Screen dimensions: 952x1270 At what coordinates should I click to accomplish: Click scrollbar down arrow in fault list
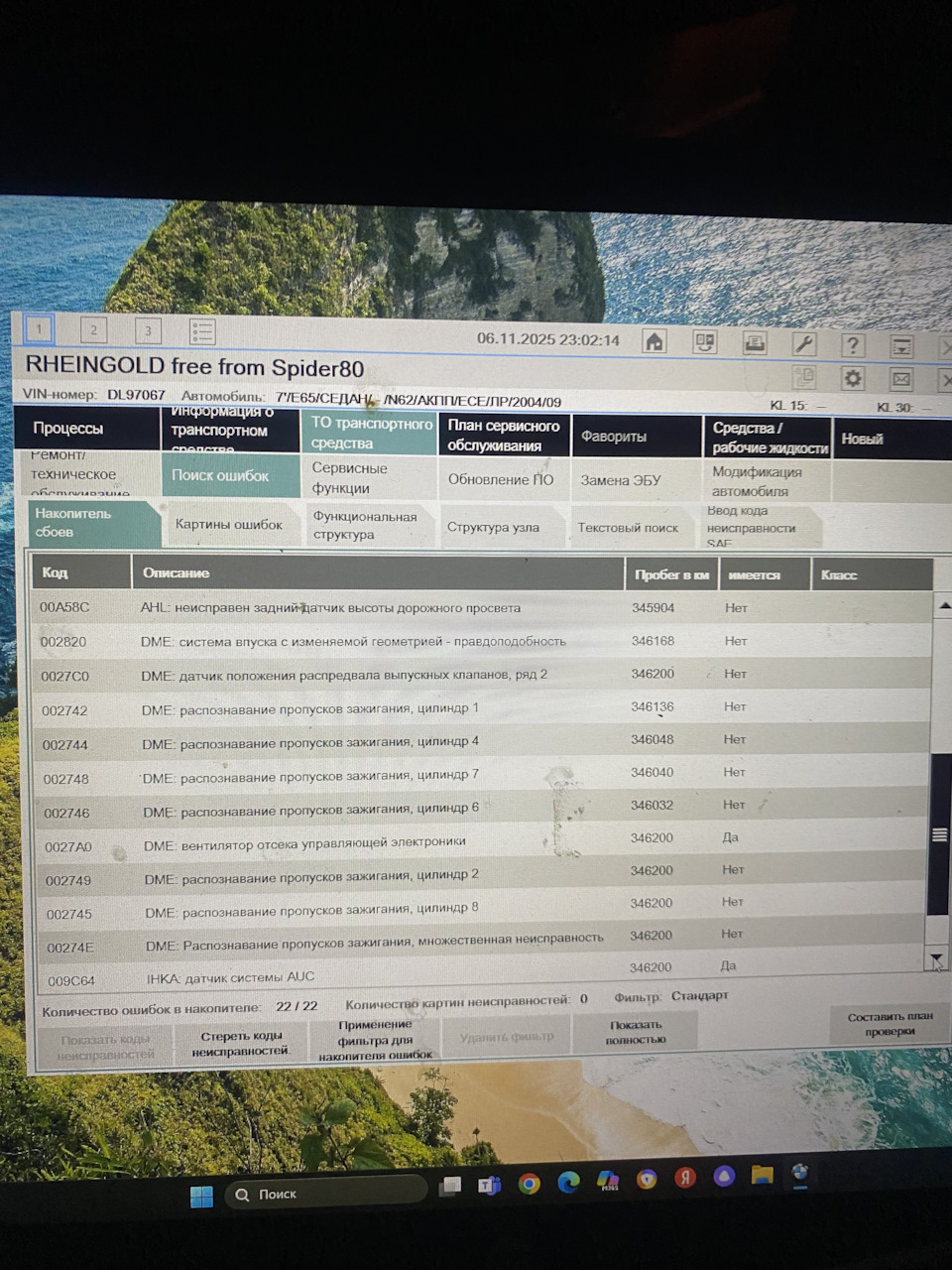click(x=937, y=959)
